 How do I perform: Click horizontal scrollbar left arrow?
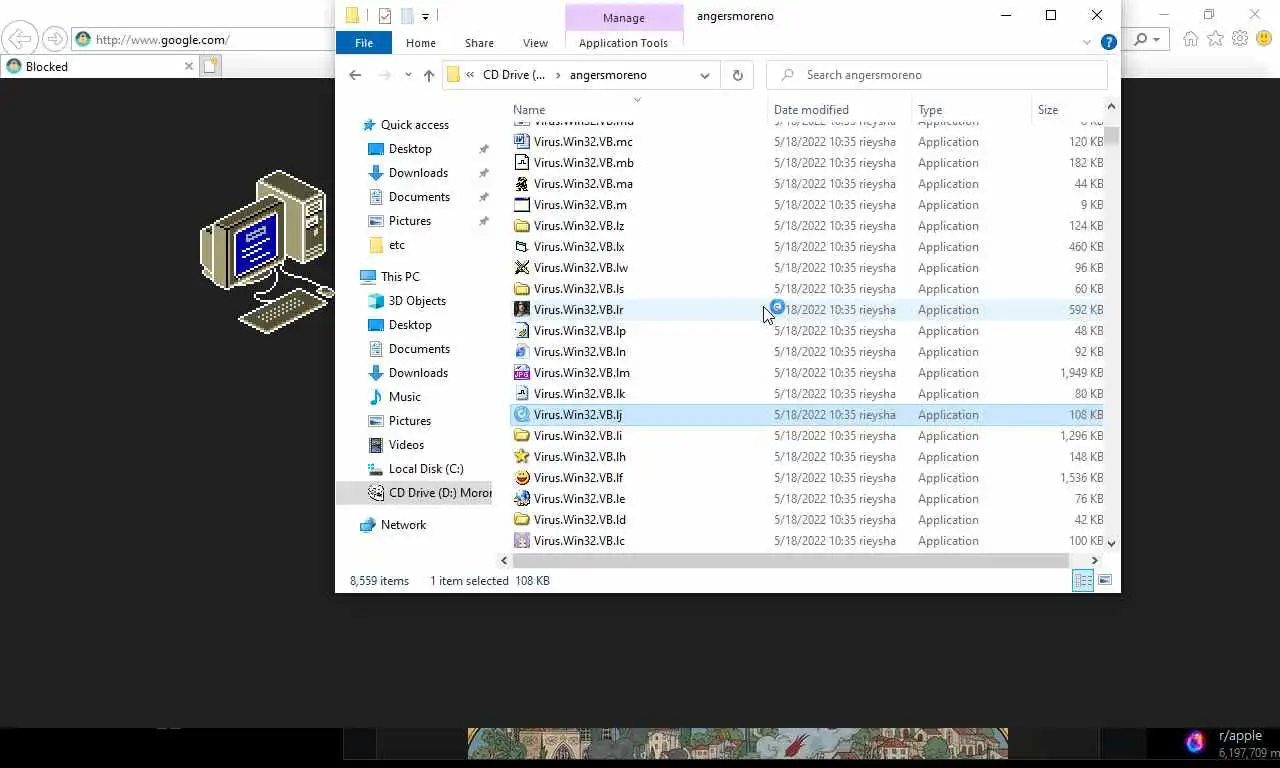click(x=504, y=561)
